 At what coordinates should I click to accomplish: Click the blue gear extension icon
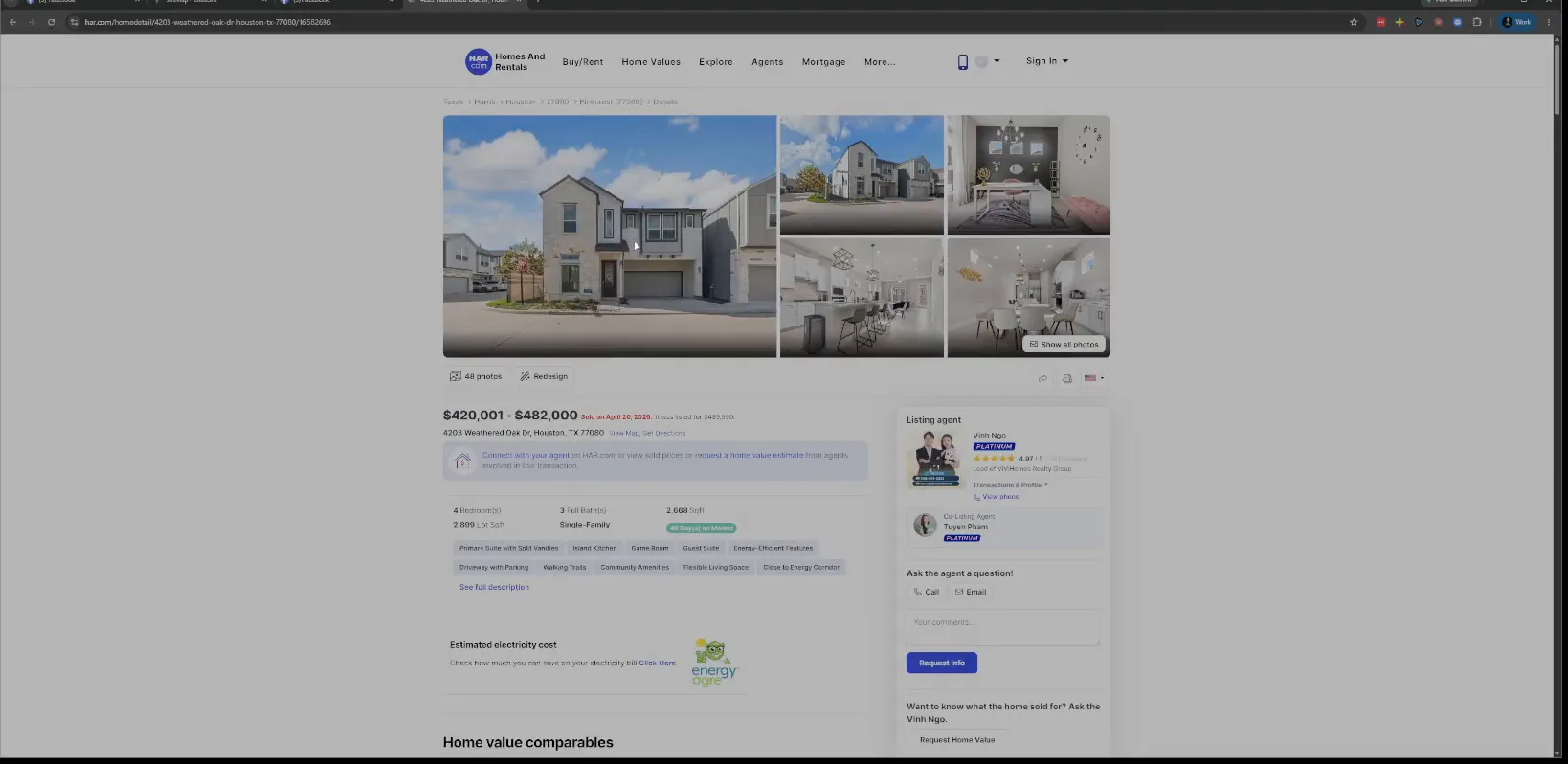[x=1457, y=22]
